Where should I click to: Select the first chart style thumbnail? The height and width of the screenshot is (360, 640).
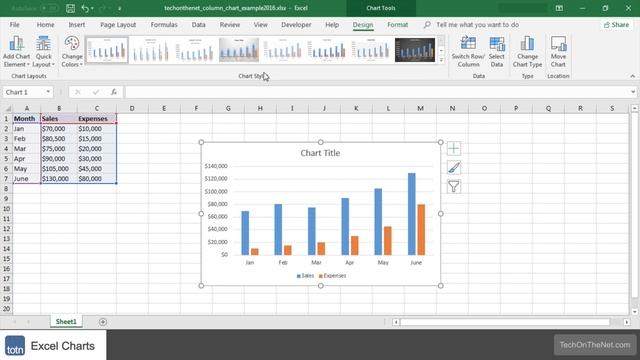point(107,50)
